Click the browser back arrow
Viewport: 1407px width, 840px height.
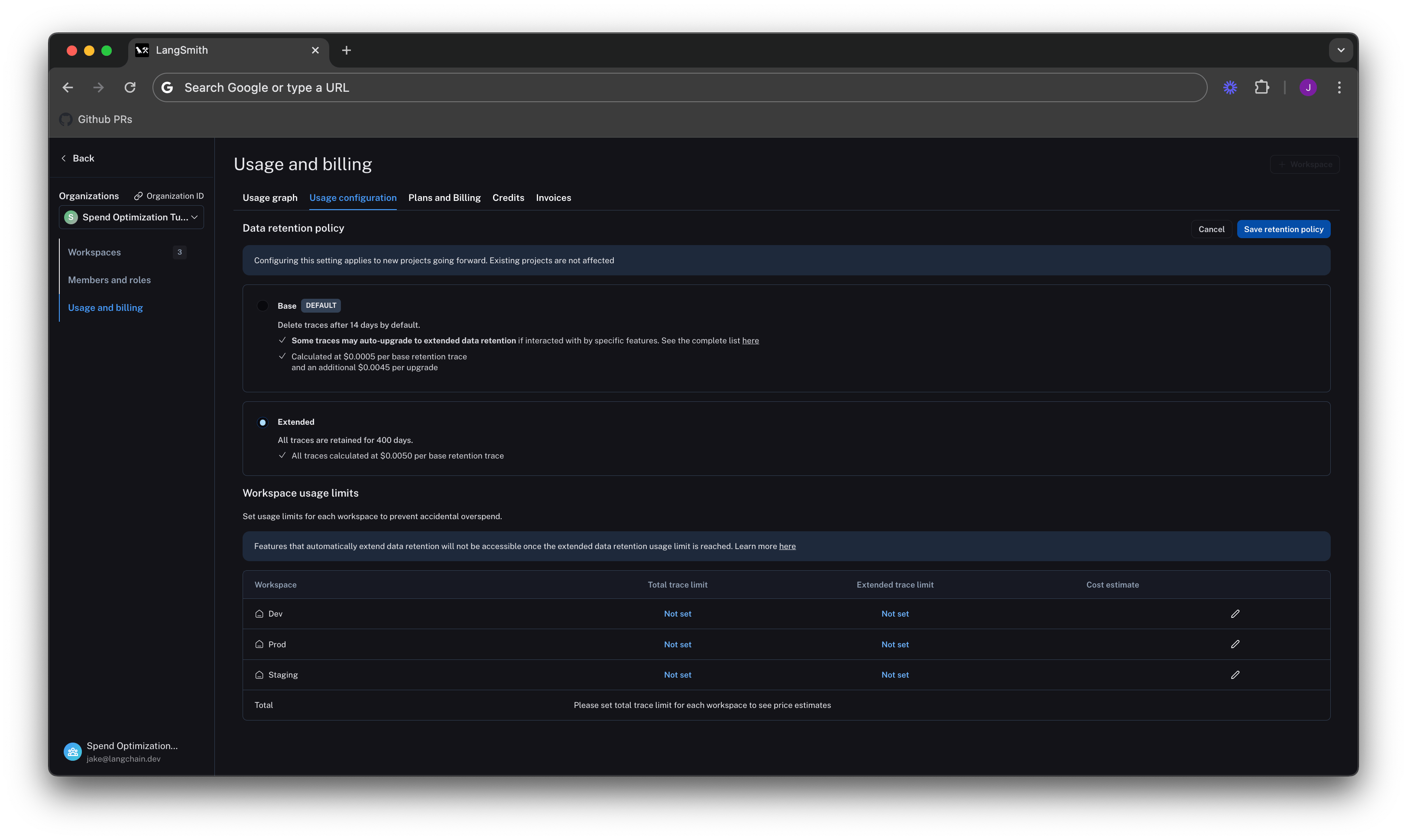point(68,88)
